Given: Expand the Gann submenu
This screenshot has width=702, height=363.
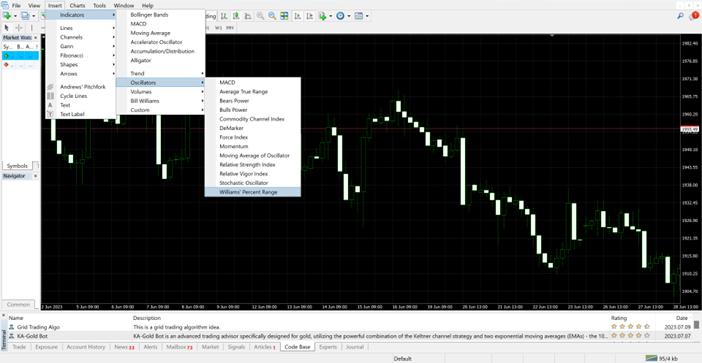Looking at the screenshot, I should [x=81, y=46].
